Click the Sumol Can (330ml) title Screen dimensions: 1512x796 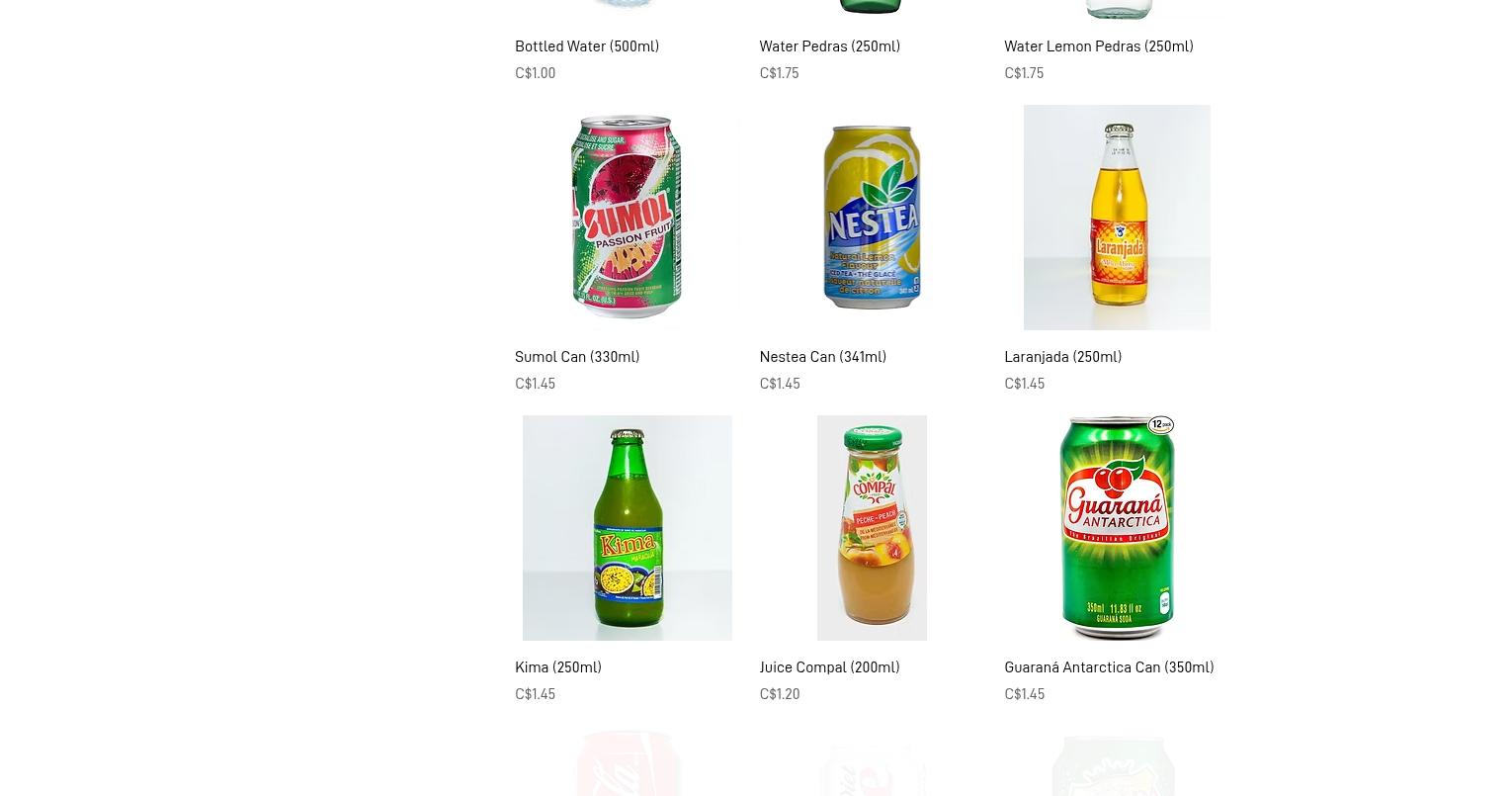coord(577,357)
